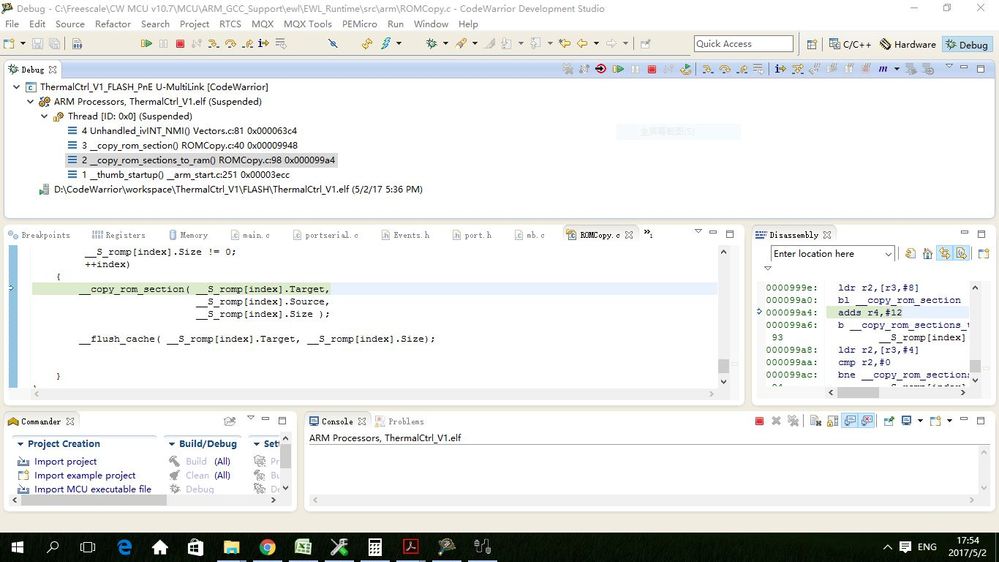This screenshot has height=562, width=999.
Task: Click the Save toolbar icon
Action: click(38, 43)
